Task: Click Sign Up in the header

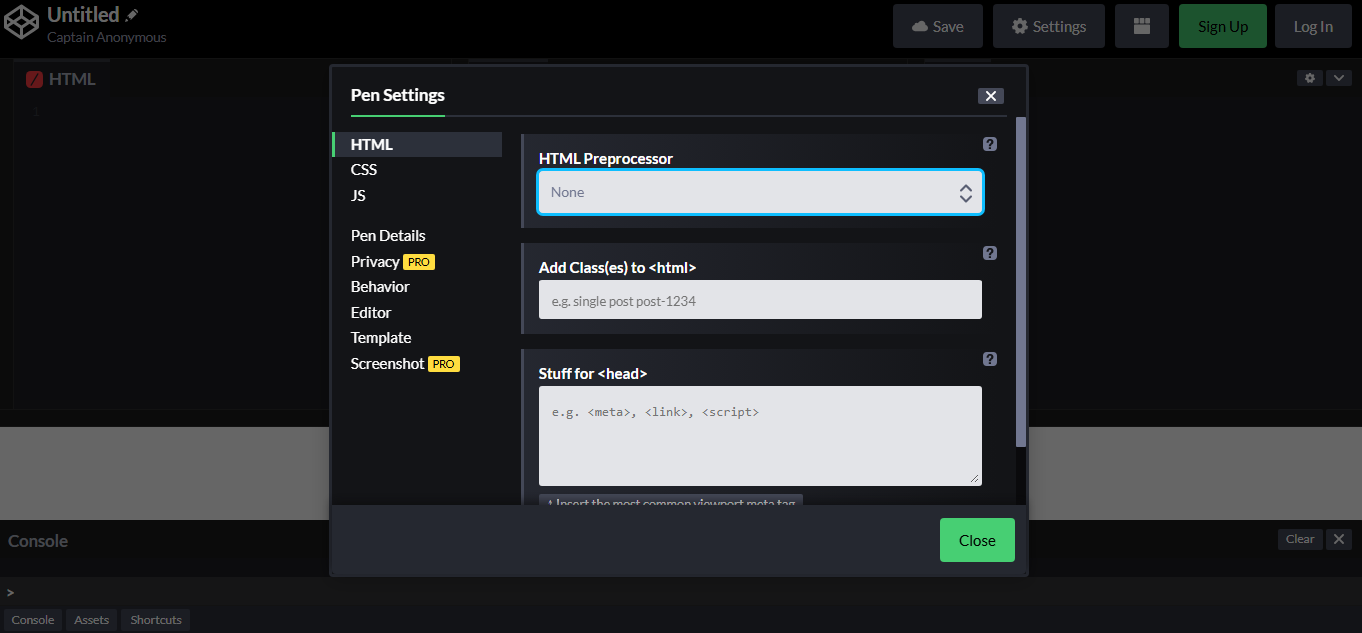Action: click(1222, 25)
